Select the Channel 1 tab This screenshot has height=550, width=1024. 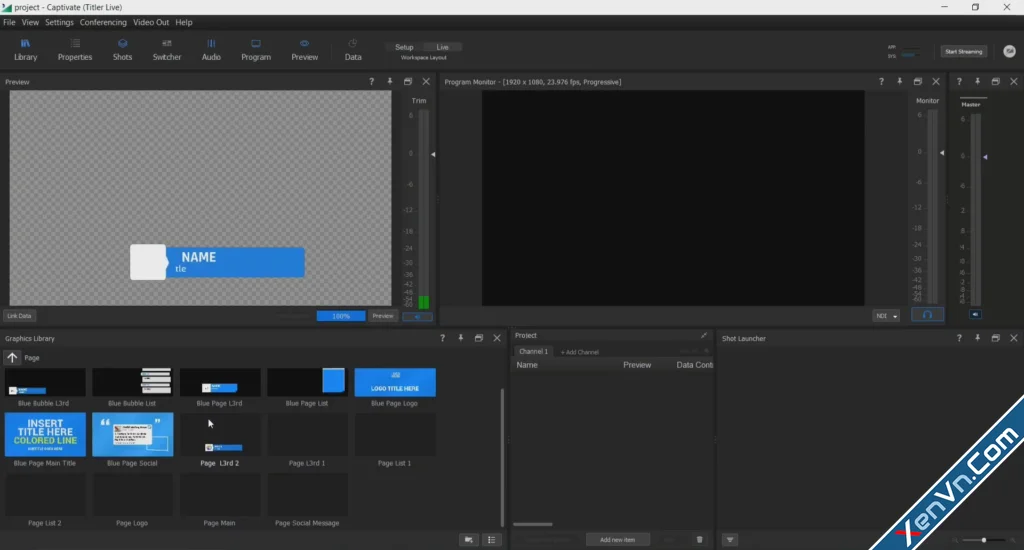coord(534,351)
